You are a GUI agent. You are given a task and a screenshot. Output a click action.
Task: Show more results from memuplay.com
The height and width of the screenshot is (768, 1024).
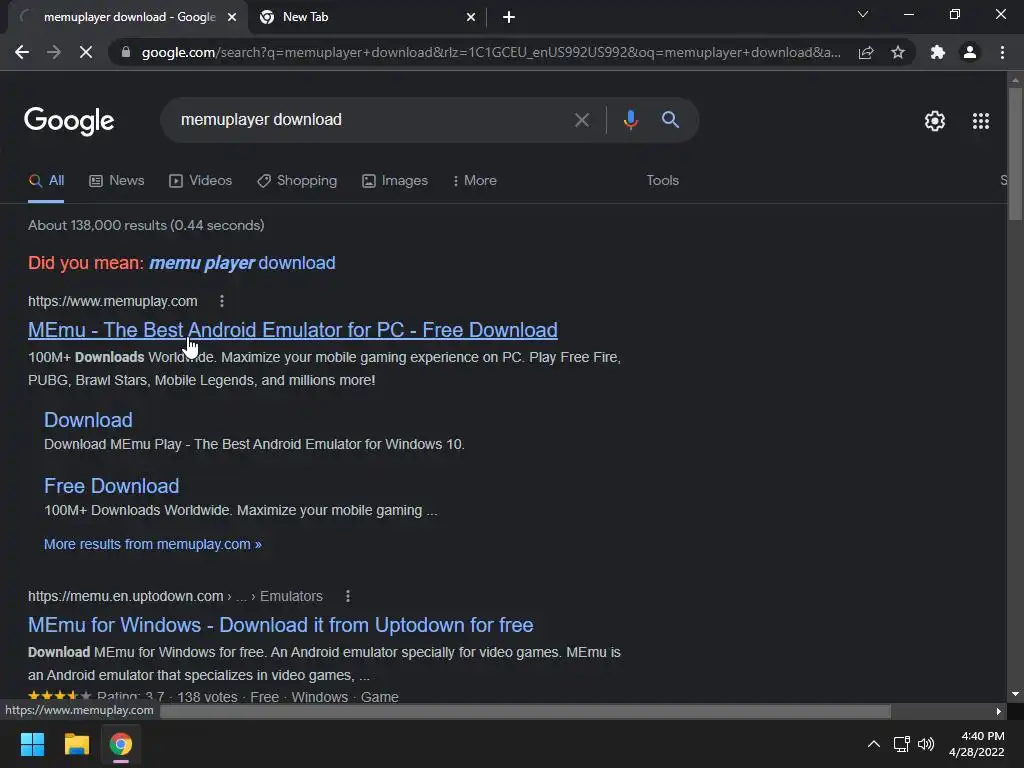[x=153, y=544]
